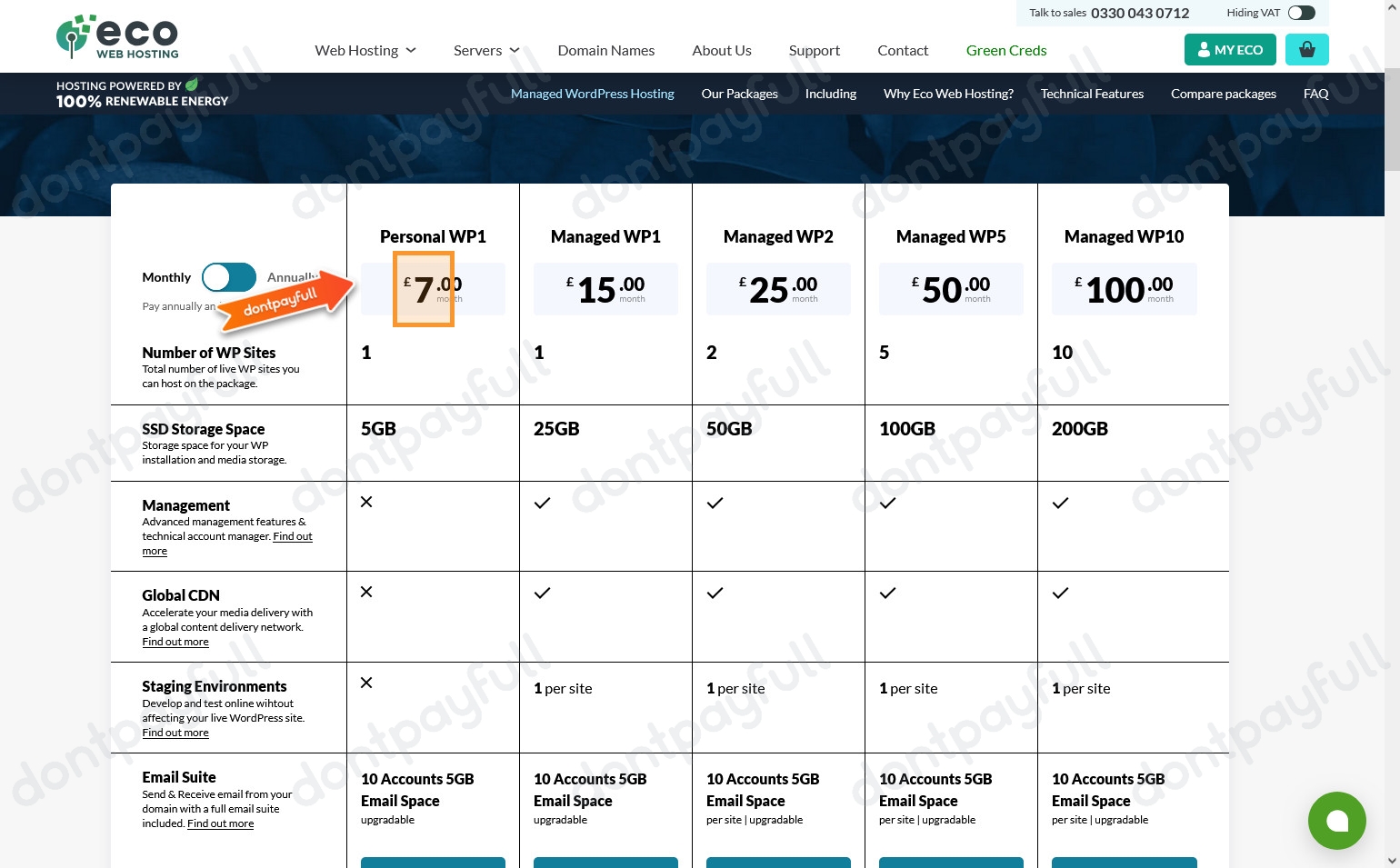Click the £25.00 month price box
Image resolution: width=1400 pixels, height=868 pixels.
(778, 289)
